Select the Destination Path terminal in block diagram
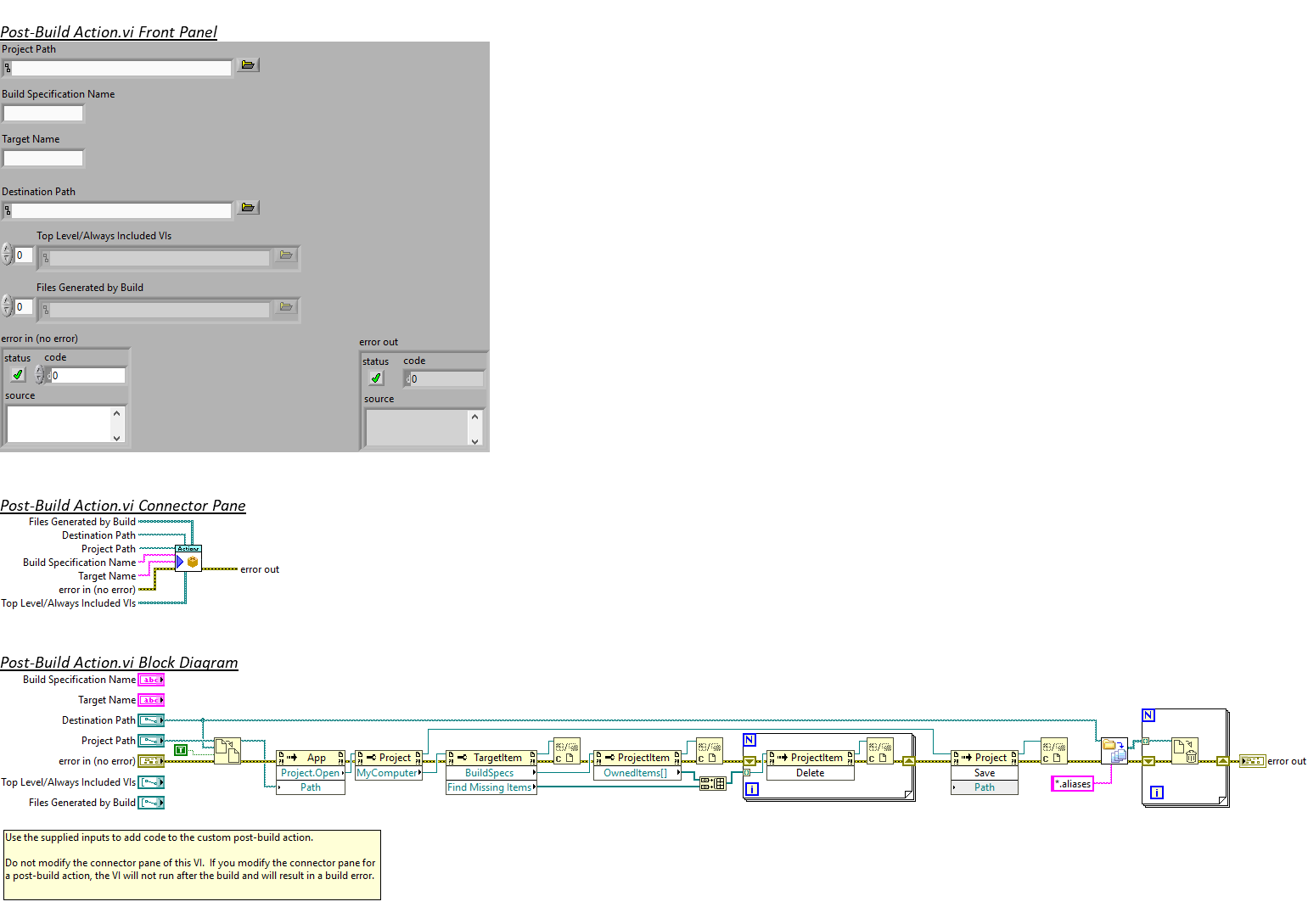This screenshot has height=924, width=1308. pos(151,720)
